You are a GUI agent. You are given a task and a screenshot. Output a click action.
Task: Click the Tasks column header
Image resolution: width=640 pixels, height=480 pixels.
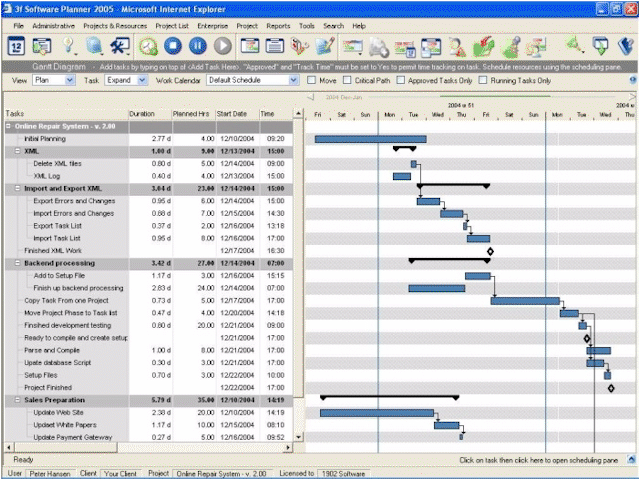67,114
